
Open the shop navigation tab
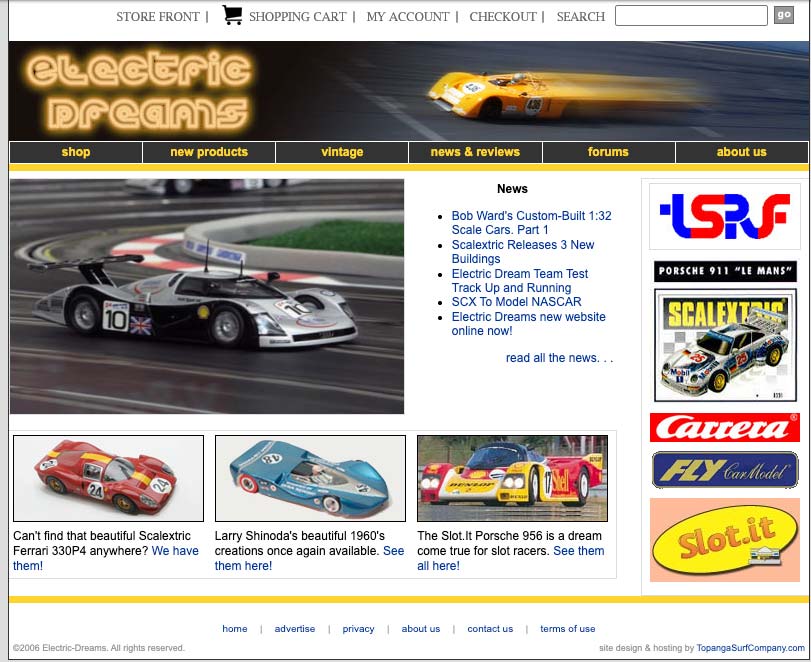76,152
